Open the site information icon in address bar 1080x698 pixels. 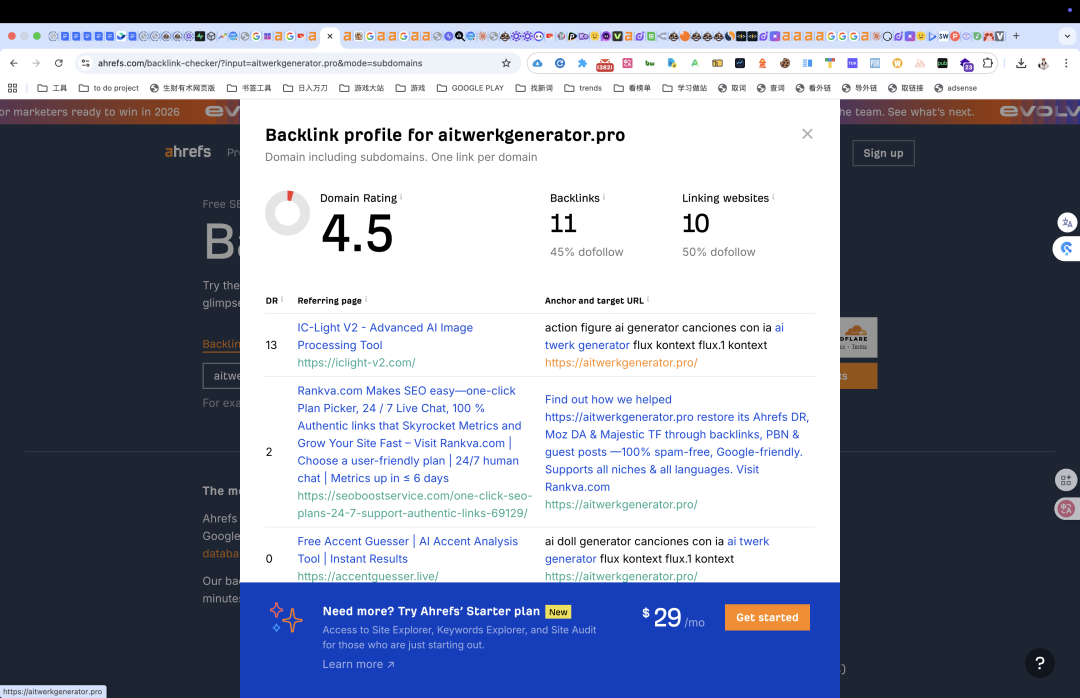click(x=85, y=63)
